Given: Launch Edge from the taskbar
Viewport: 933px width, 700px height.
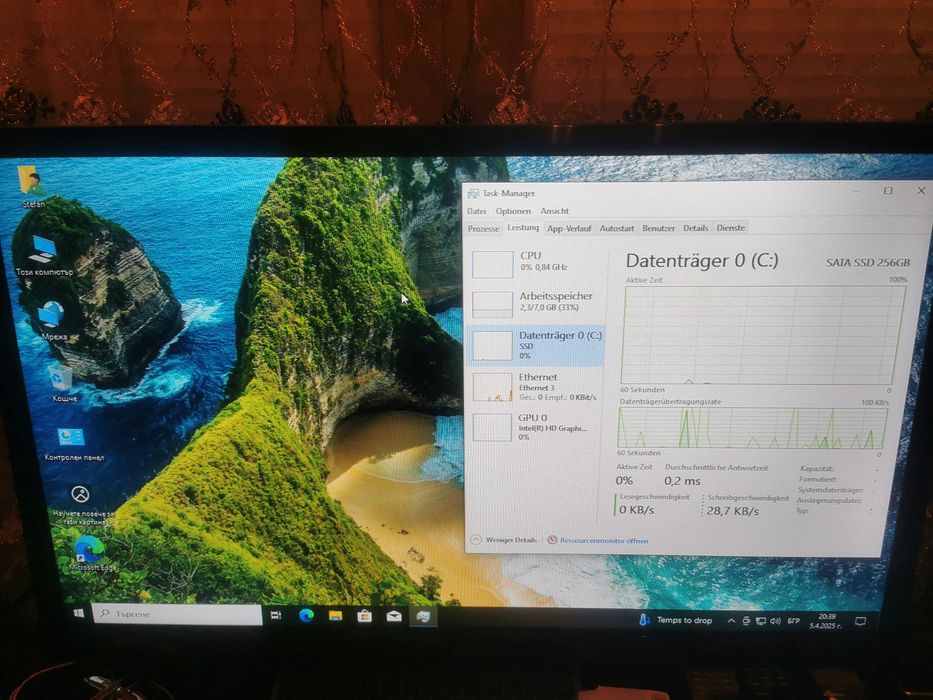Looking at the screenshot, I should pos(306,615).
